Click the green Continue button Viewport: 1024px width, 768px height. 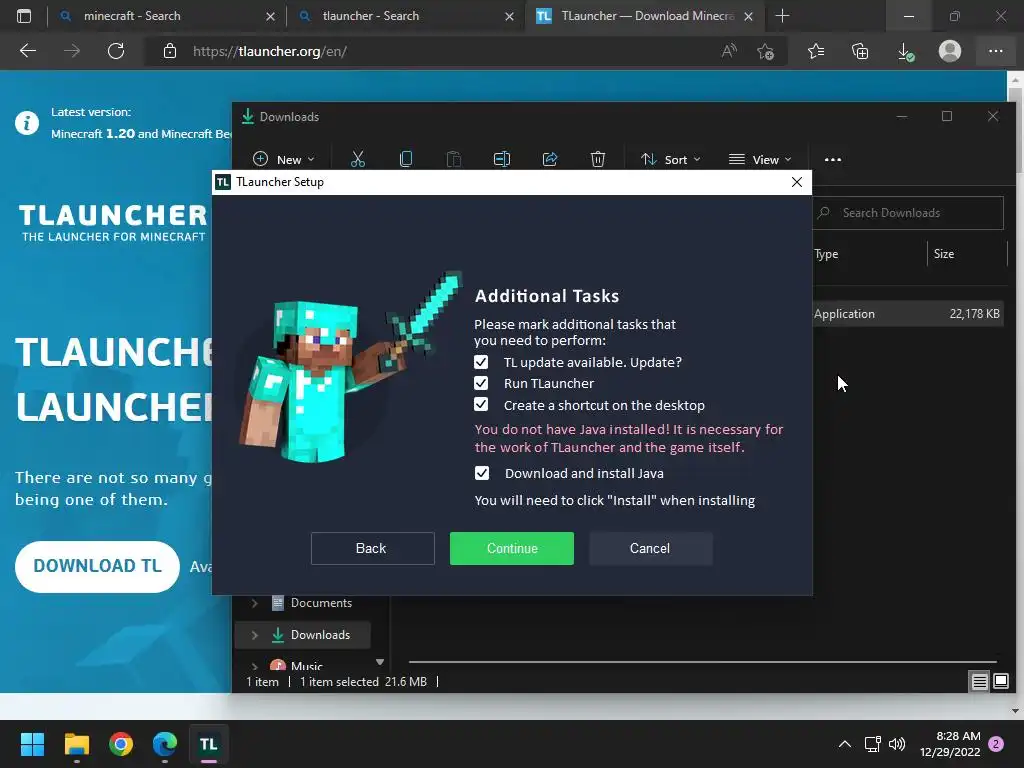click(511, 548)
